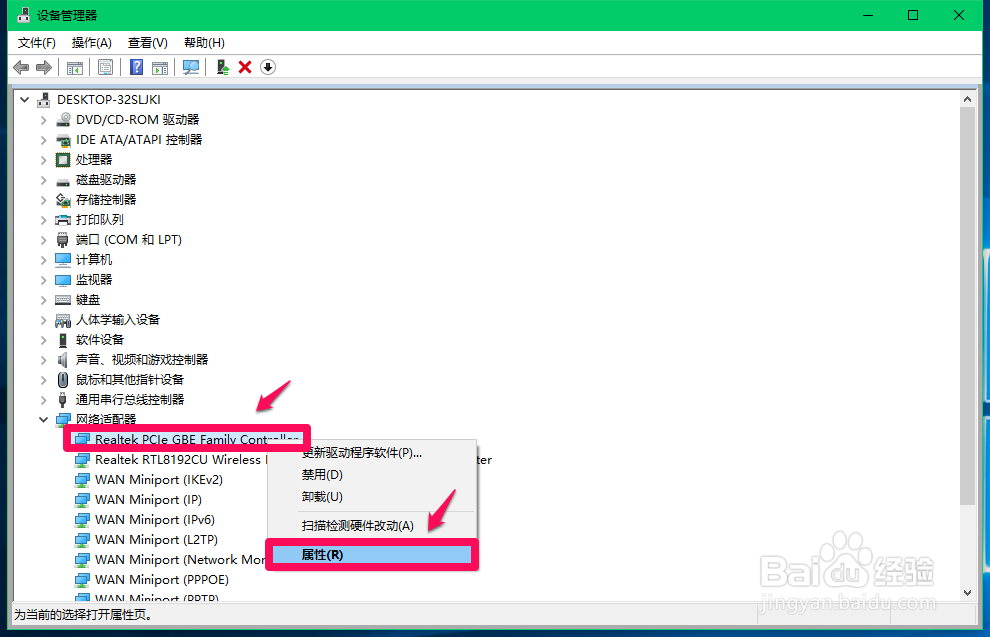This screenshot has height=637, width=990.
Task: Click the vertical scrollbar up arrow
Action: coord(968,97)
